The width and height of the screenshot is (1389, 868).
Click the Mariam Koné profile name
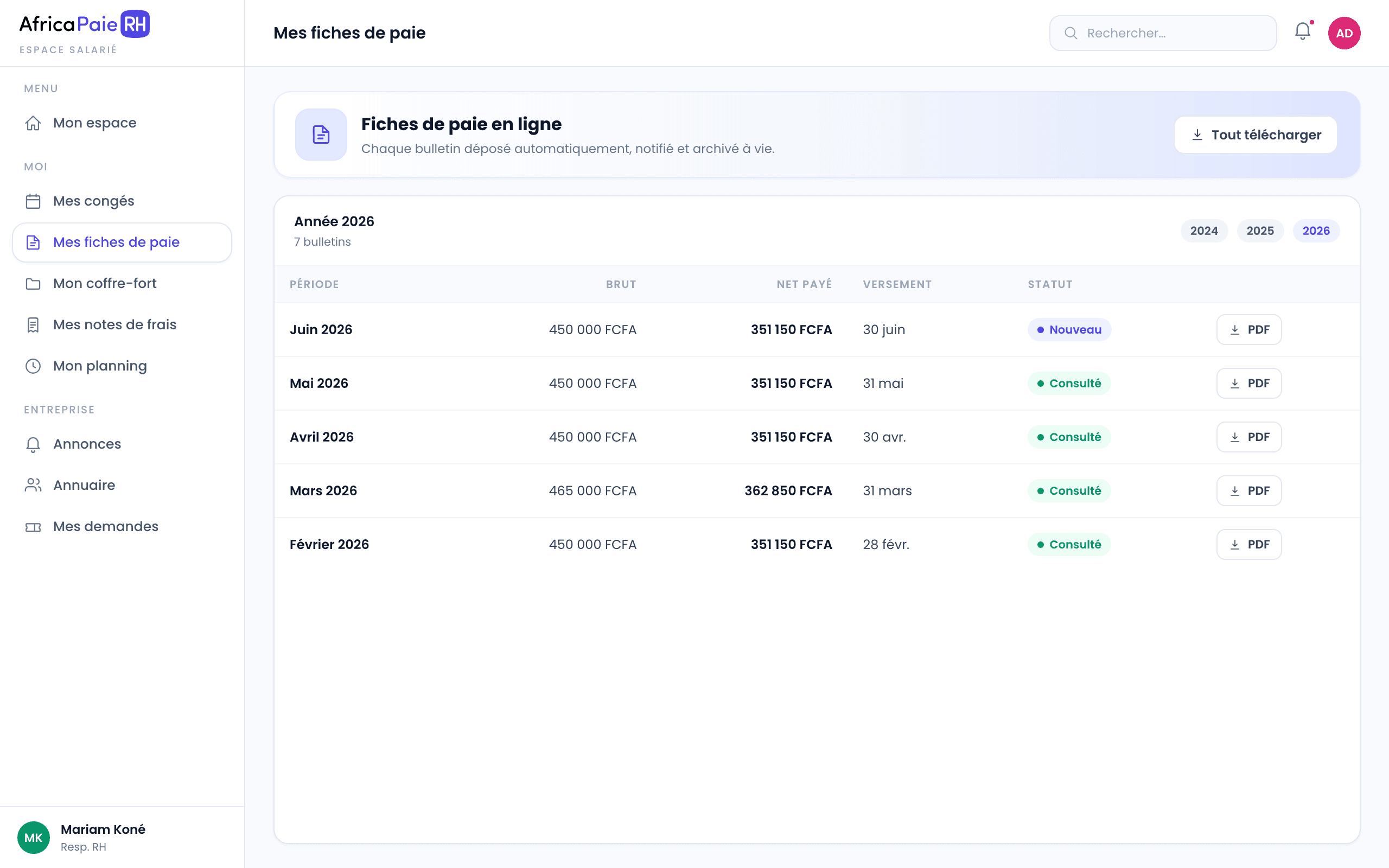point(103,829)
